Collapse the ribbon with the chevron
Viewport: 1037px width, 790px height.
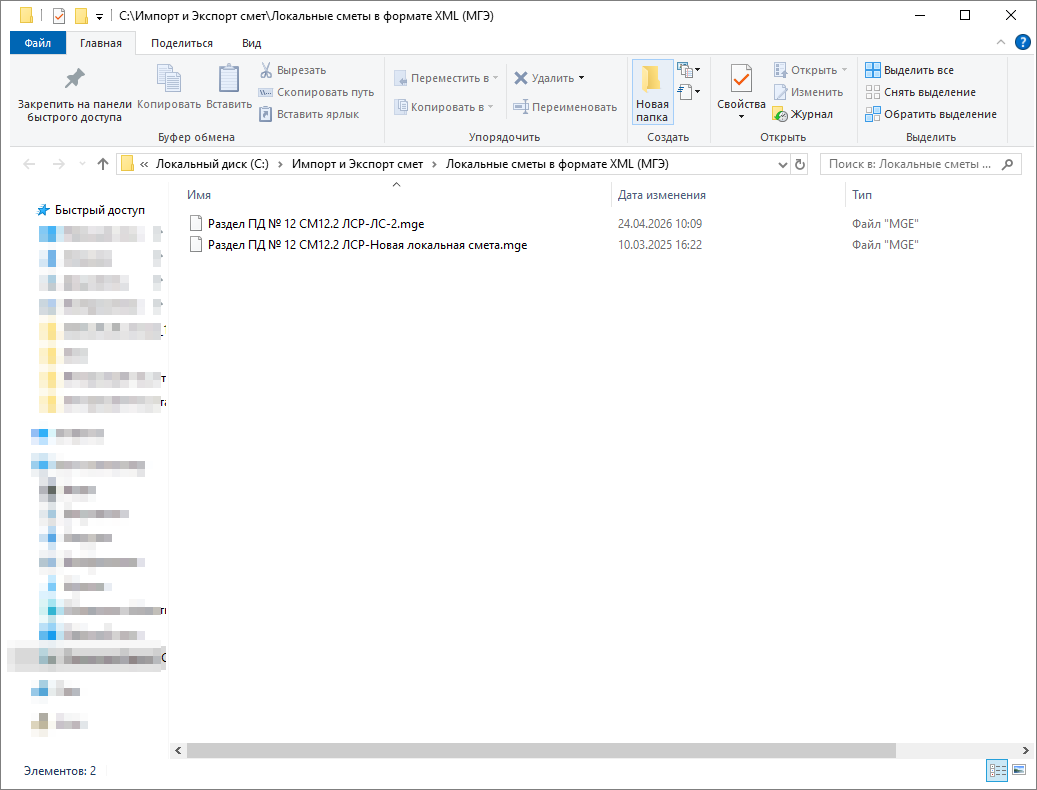(1001, 42)
